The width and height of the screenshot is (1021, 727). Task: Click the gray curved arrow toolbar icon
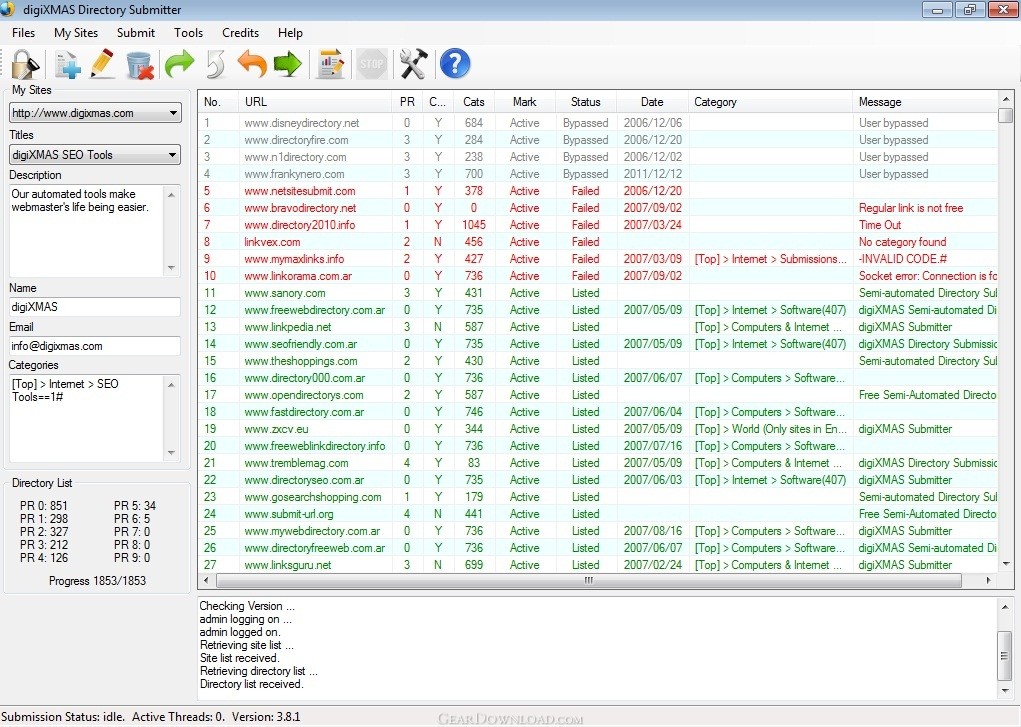click(216, 64)
